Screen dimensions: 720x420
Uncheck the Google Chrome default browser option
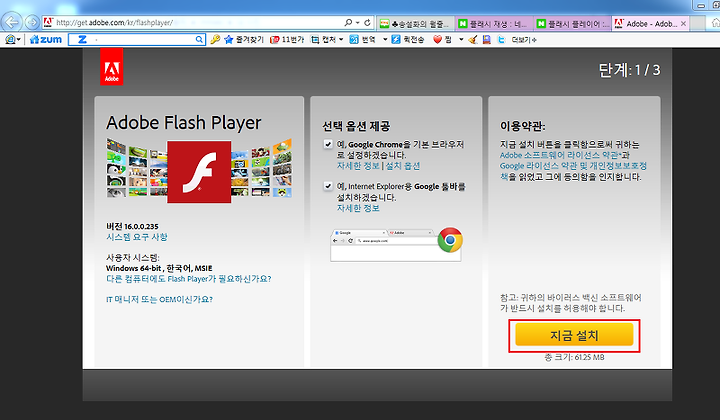tap(328, 144)
